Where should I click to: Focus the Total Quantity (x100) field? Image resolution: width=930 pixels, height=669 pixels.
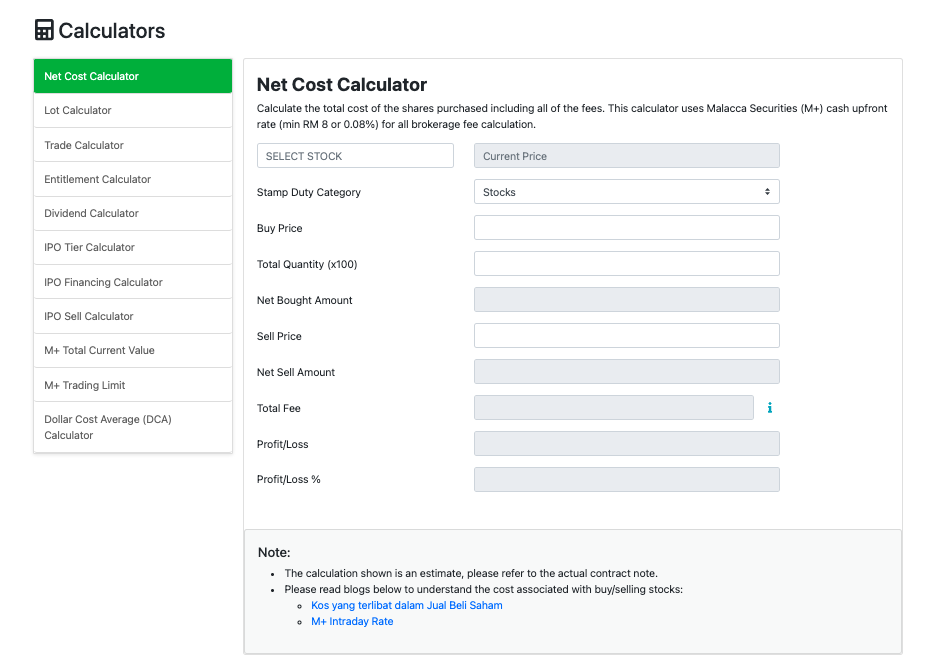(x=626, y=264)
